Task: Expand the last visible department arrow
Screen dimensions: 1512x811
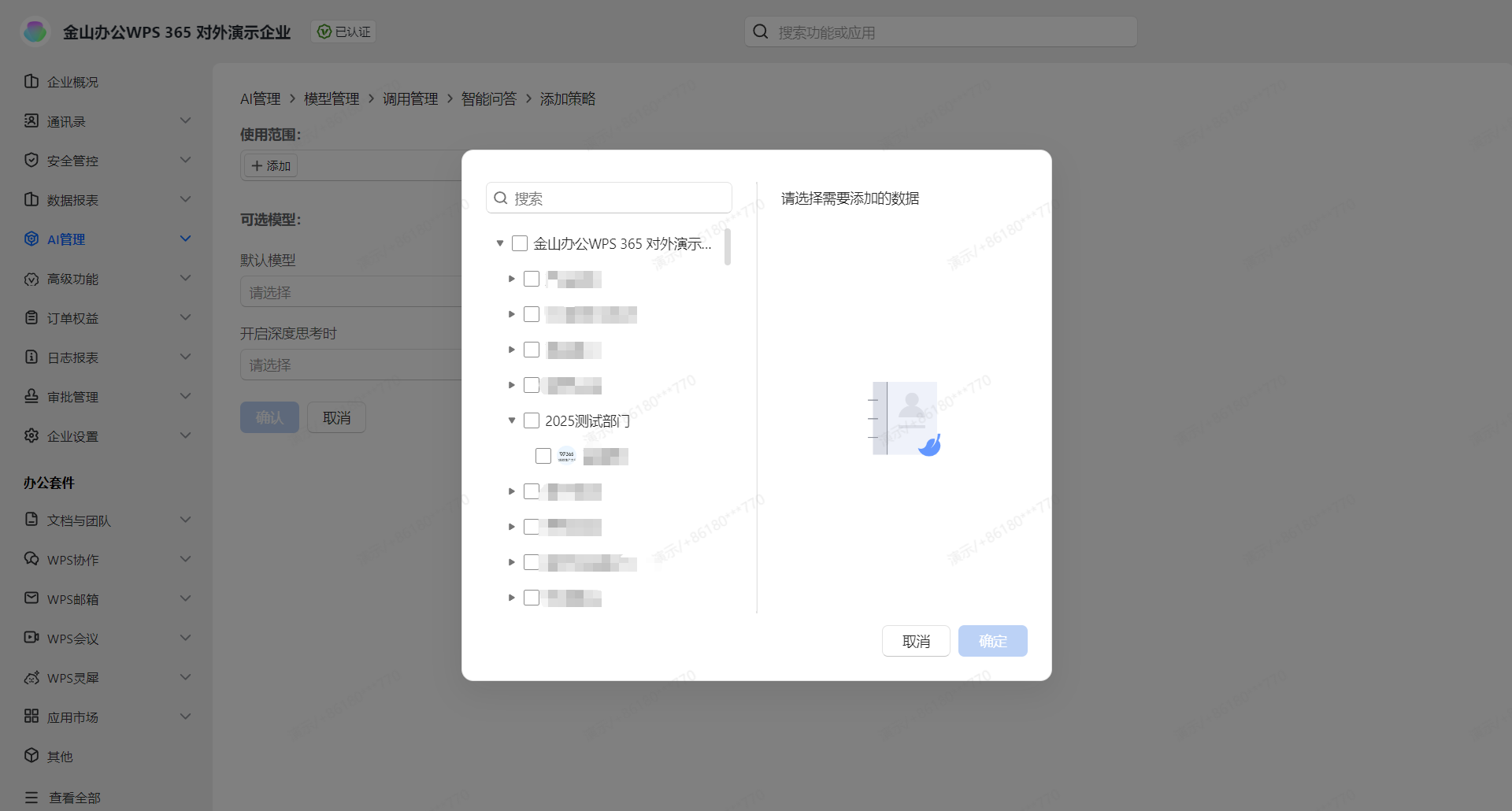Action: (512, 598)
